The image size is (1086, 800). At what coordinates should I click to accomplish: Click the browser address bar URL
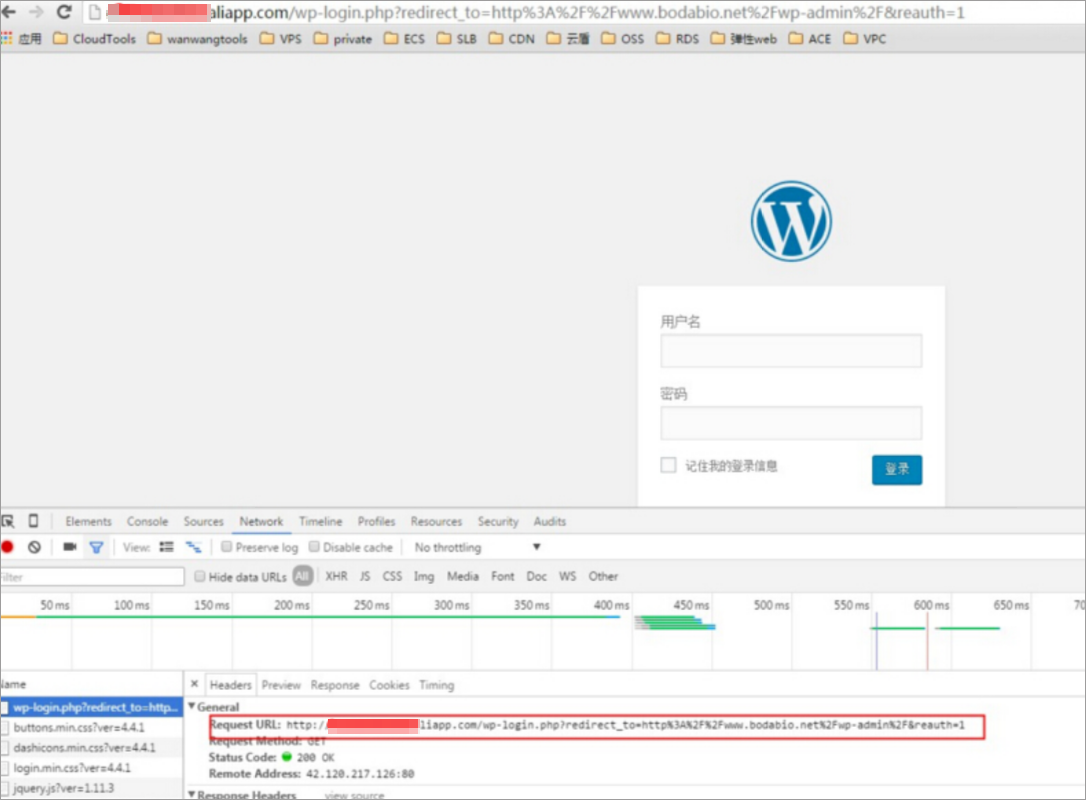535,12
